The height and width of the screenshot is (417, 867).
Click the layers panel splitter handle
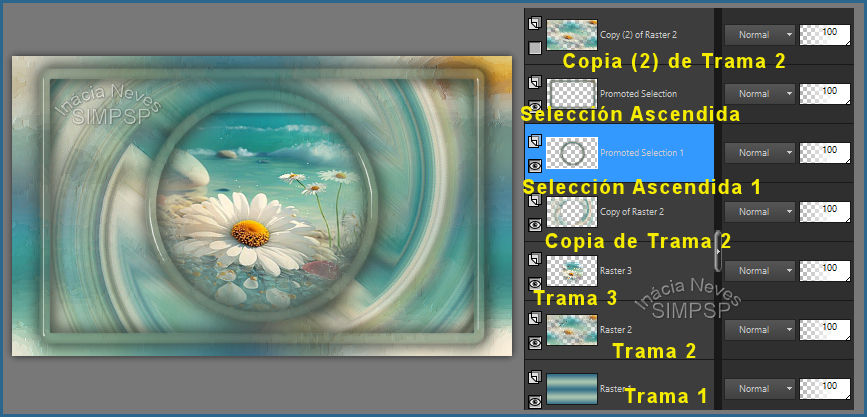[718, 251]
